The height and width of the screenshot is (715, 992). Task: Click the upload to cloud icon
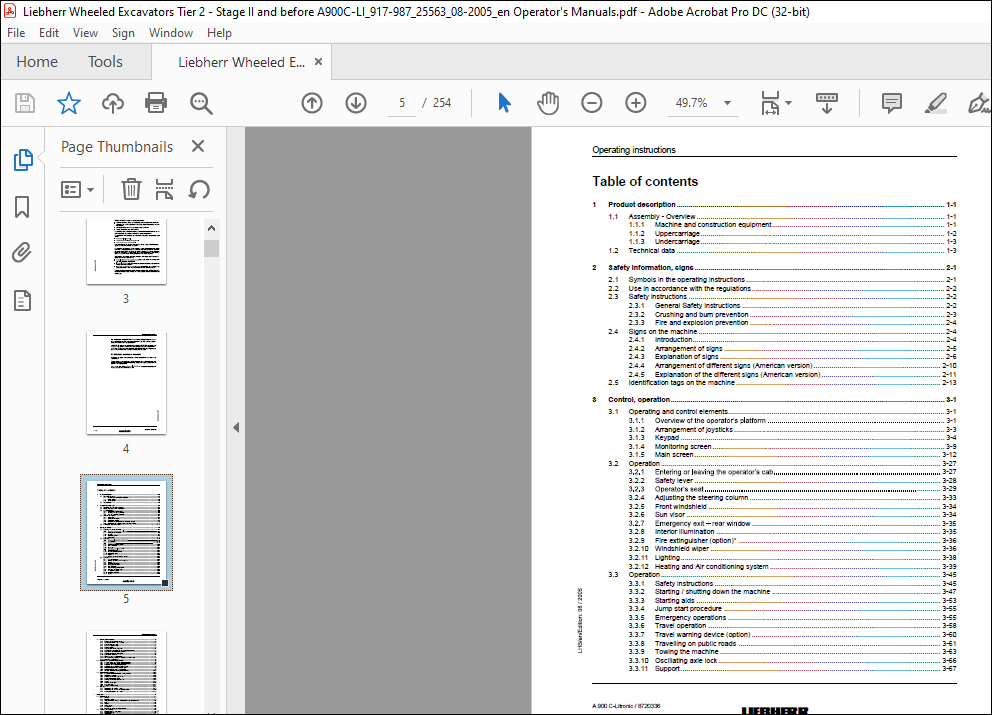113,103
